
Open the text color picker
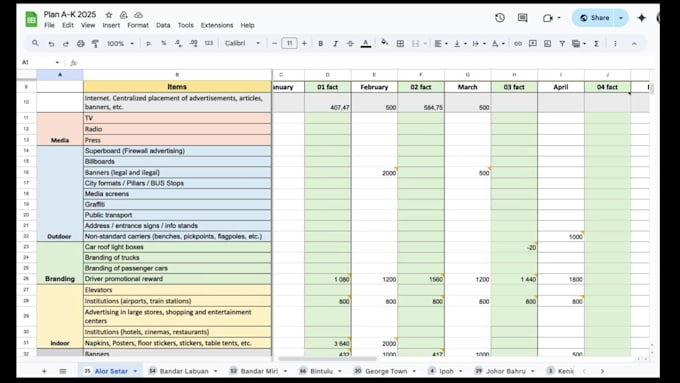click(366, 43)
